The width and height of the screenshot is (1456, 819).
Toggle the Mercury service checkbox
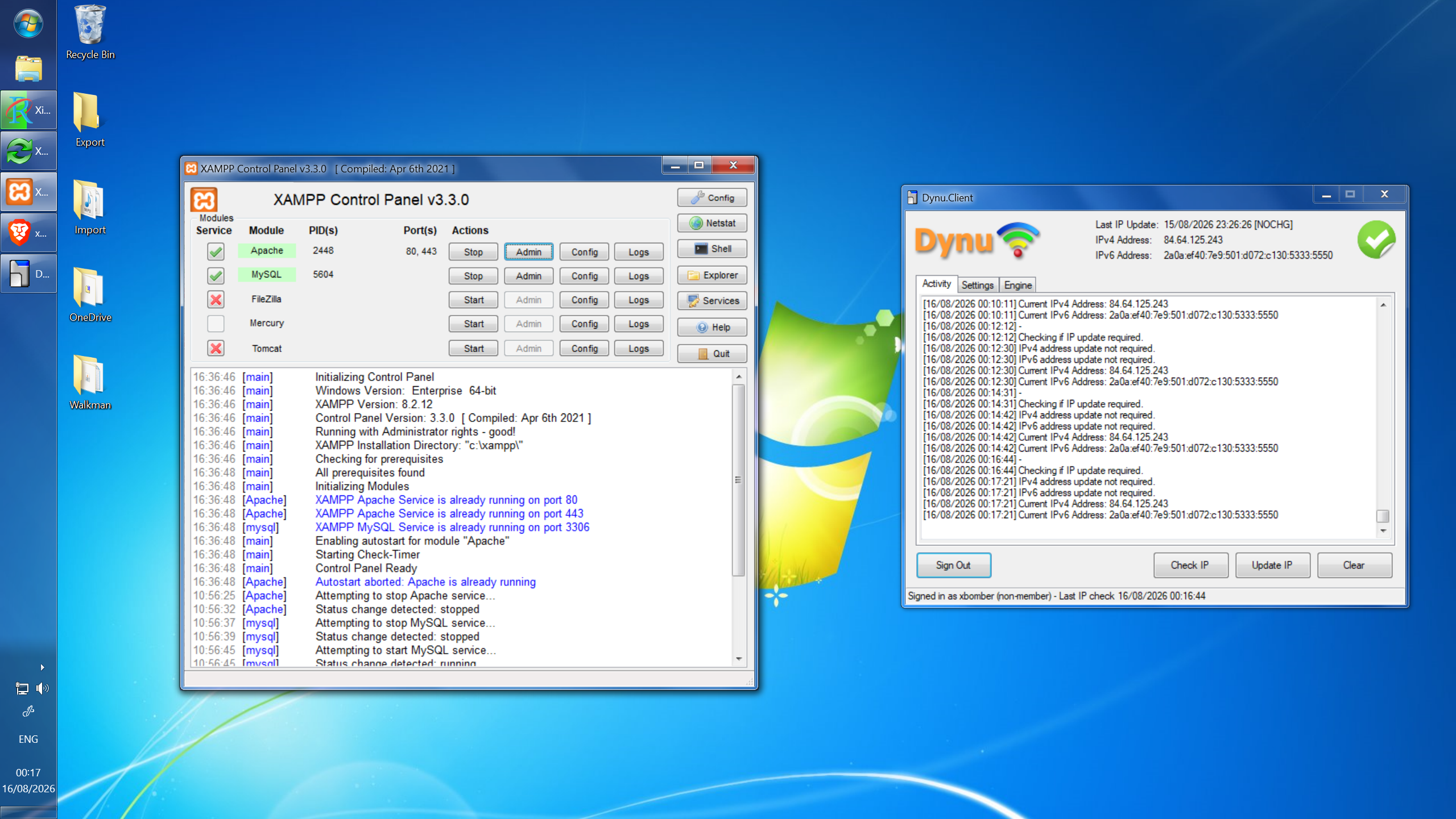tap(216, 324)
